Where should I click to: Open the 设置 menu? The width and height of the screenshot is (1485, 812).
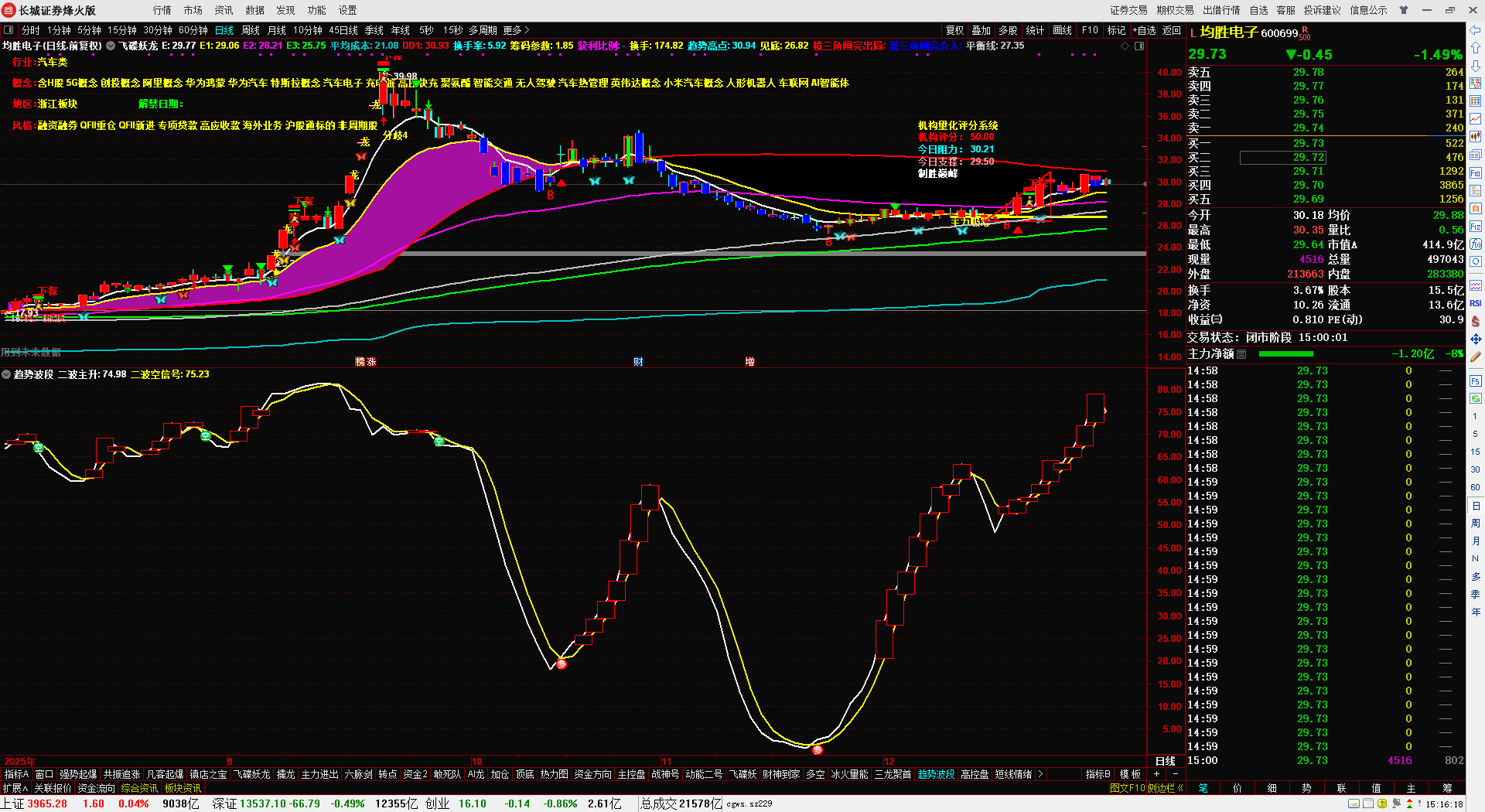(348, 10)
